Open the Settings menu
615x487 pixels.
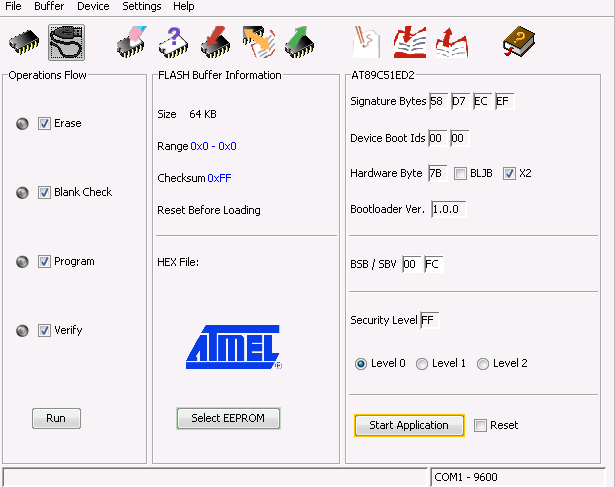142,6
